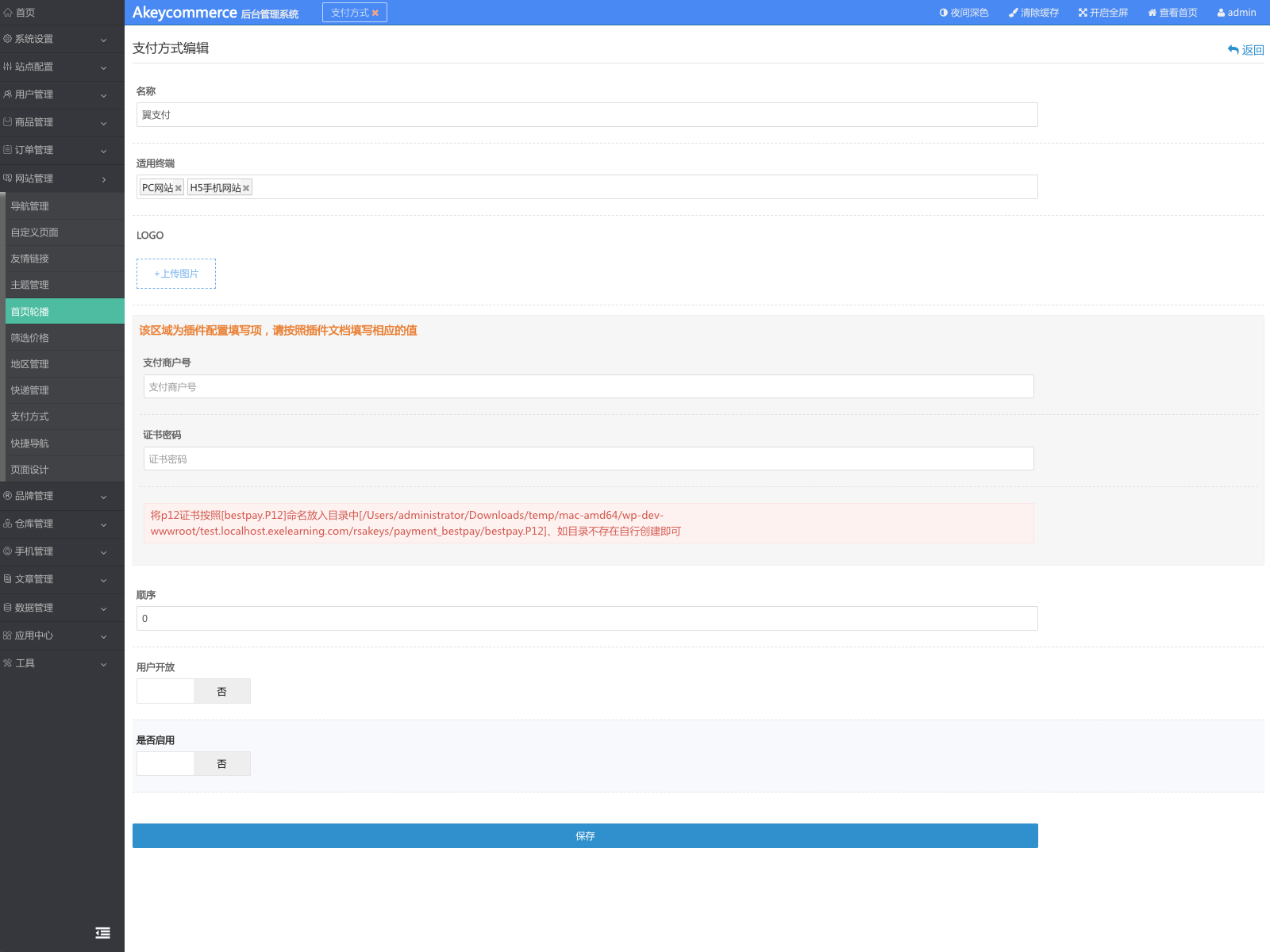Toggle the 用户开放 switch
This screenshot has height=952, width=1270.
[194, 691]
